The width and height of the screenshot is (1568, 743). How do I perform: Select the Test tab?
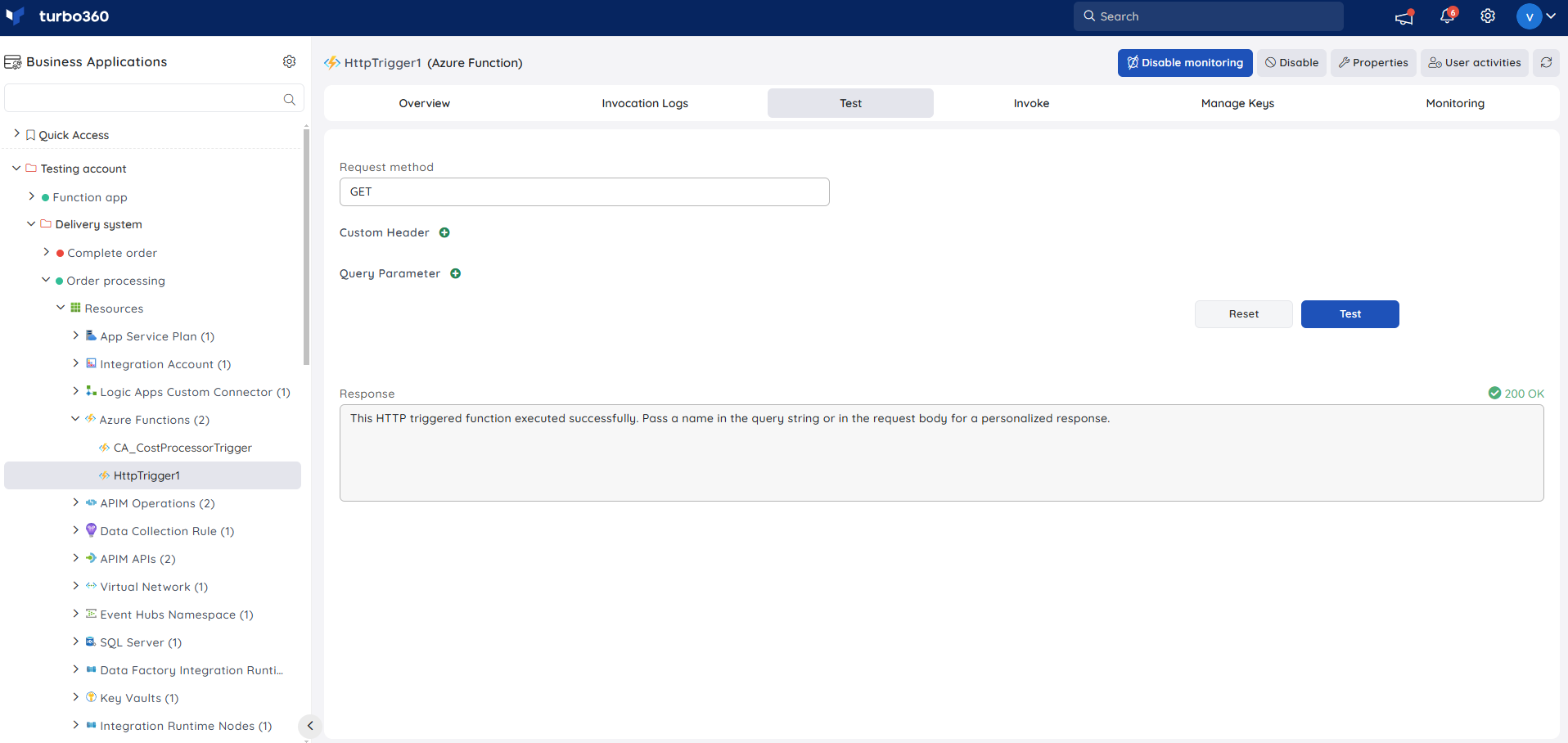click(x=850, y=103)
